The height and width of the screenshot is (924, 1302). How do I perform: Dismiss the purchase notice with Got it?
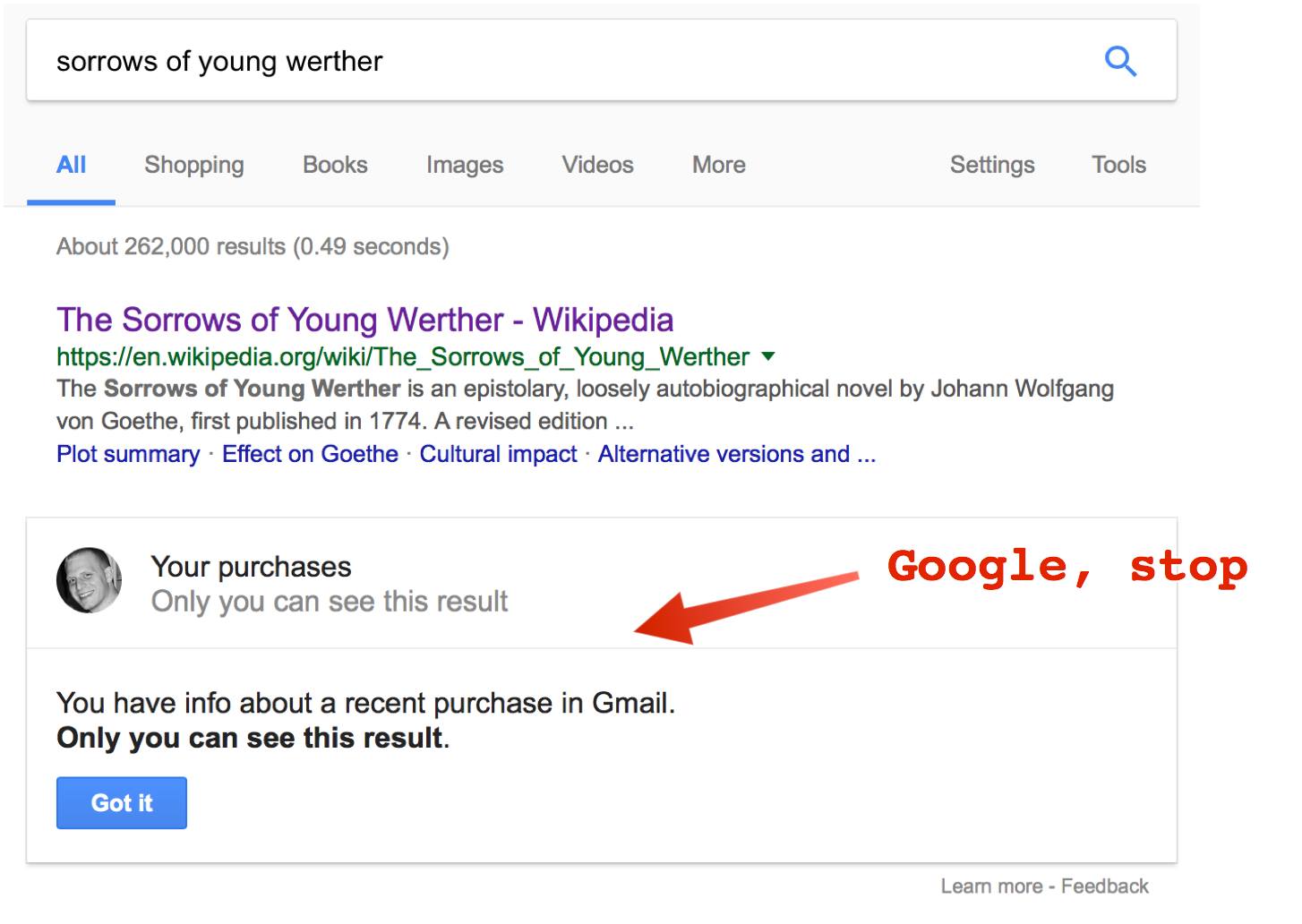pyautogui.click(x=122, y=803)
